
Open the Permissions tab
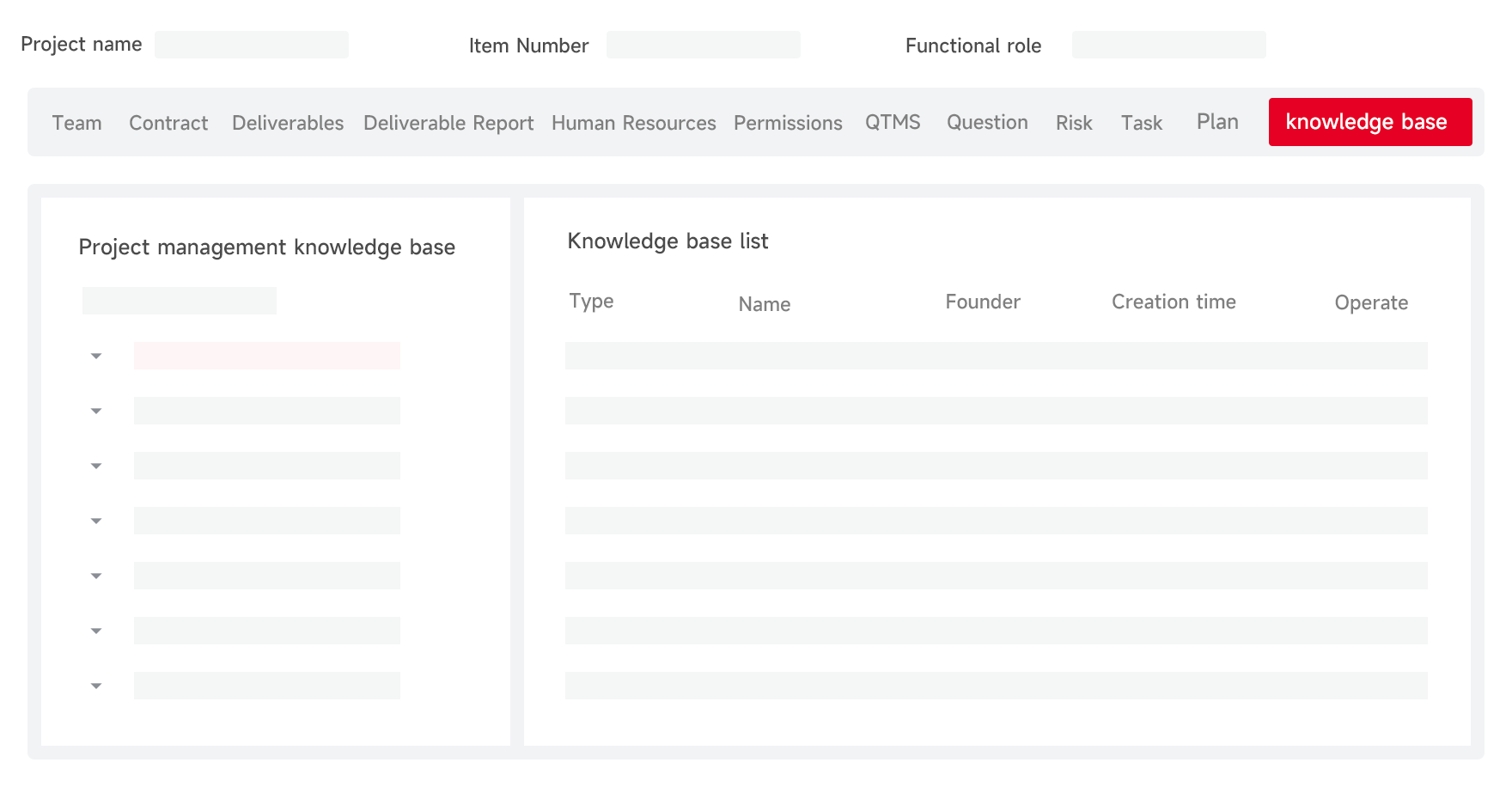coord(788,123)
